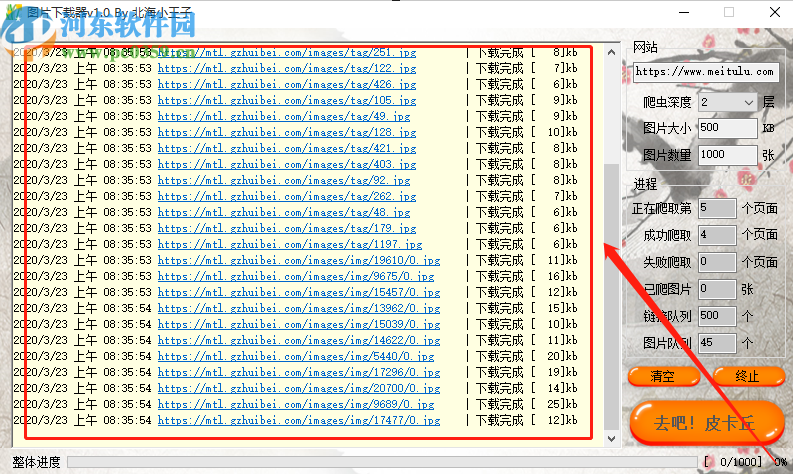Click the 正在爬取第 page field showing 5

pyautogui.click(x=717, y=208)
